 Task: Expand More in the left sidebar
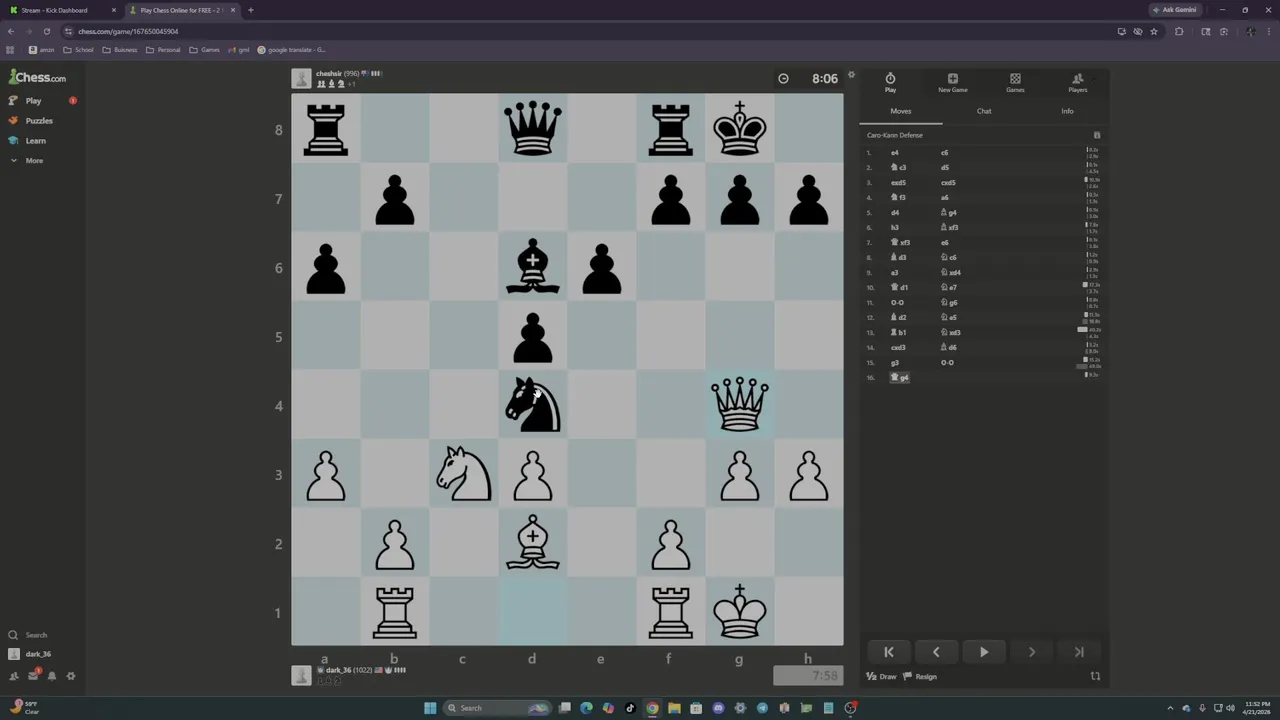point(27,161)
